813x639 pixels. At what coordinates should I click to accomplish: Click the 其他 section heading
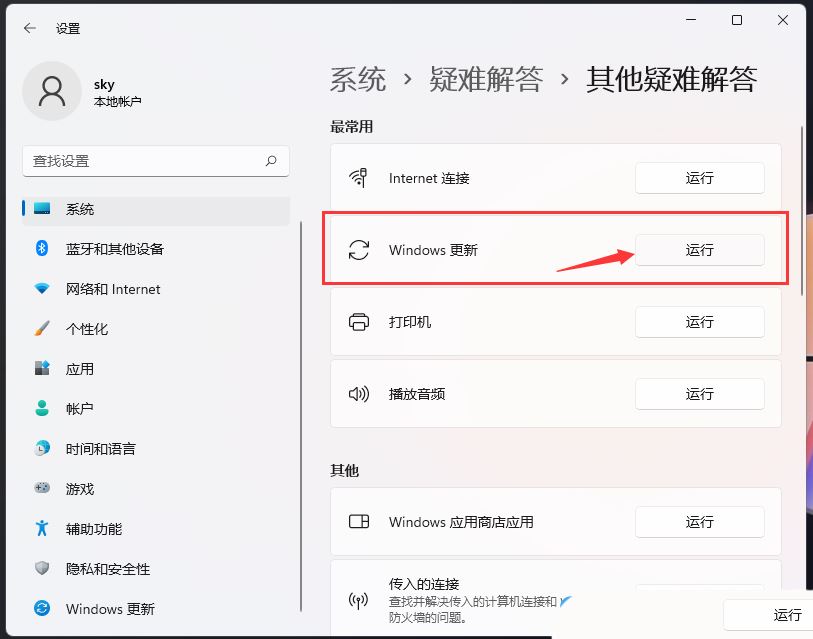[344, 470]
